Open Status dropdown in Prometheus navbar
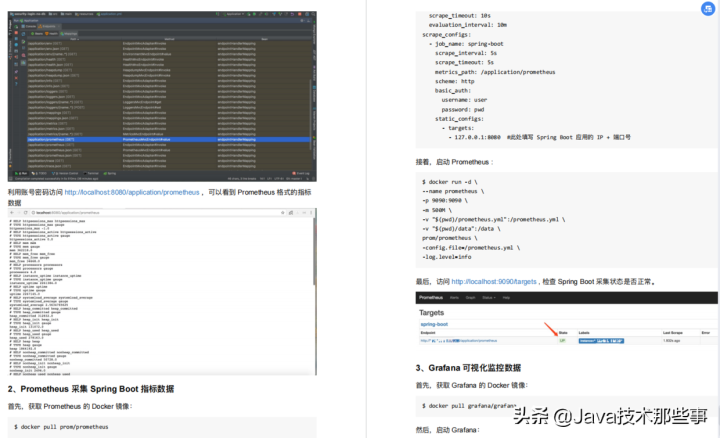 click(x=489, y=298)
